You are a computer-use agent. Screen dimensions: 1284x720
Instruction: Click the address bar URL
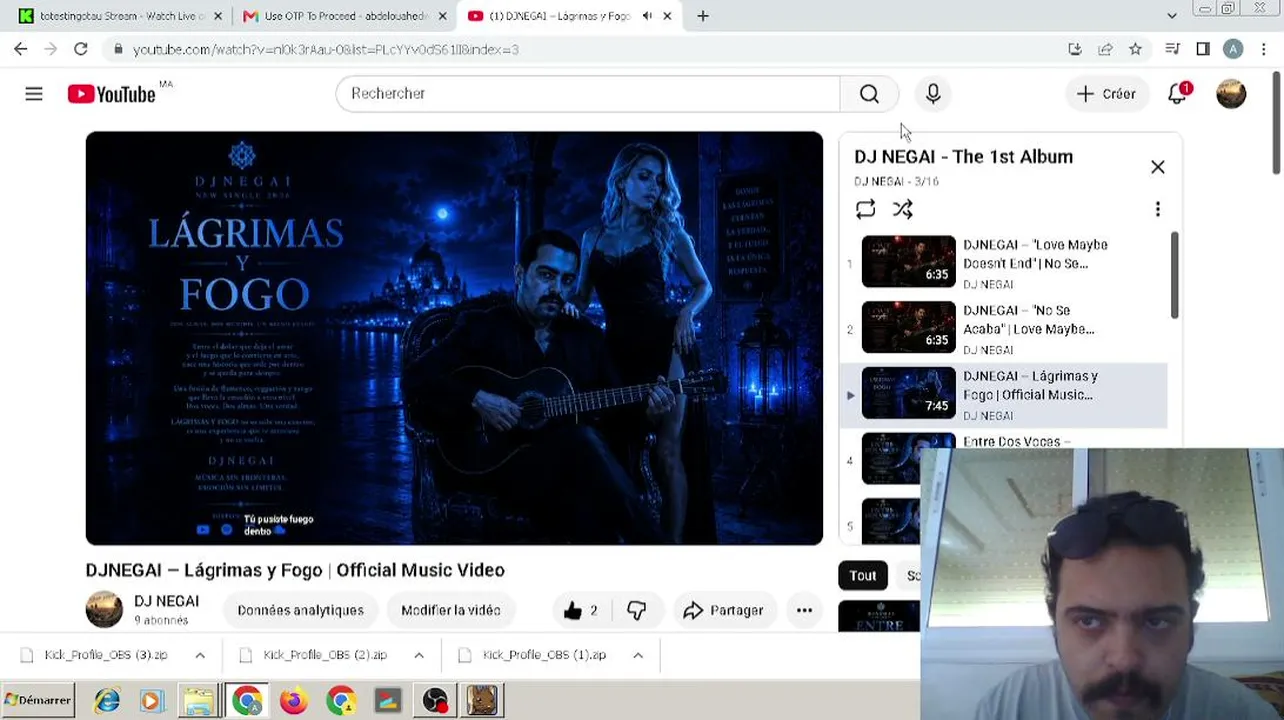326,49
